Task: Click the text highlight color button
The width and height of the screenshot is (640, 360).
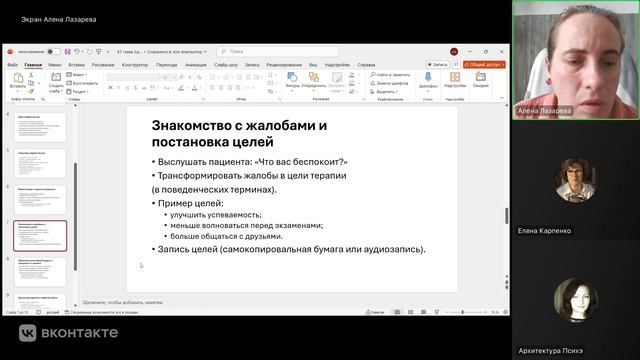Action: point(181,88)
